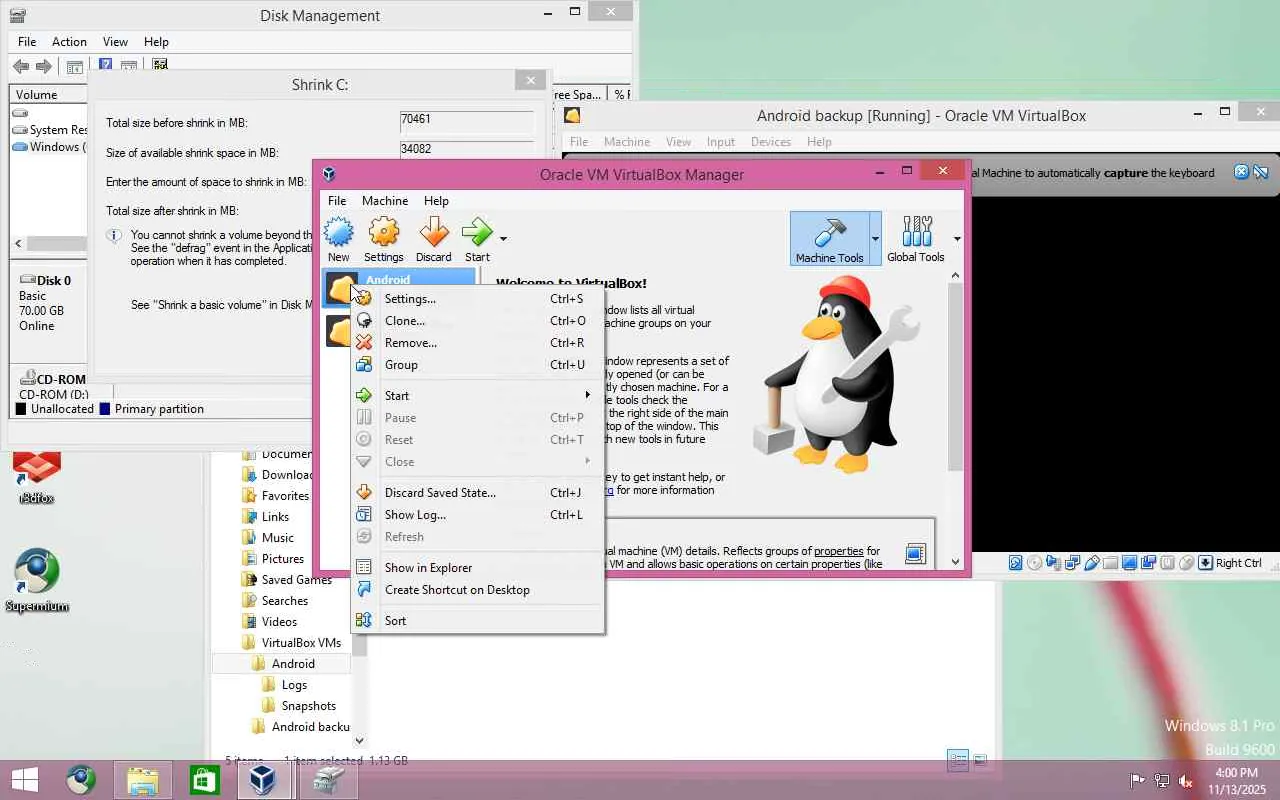Choose Sort in the context menu

point(478,621)
